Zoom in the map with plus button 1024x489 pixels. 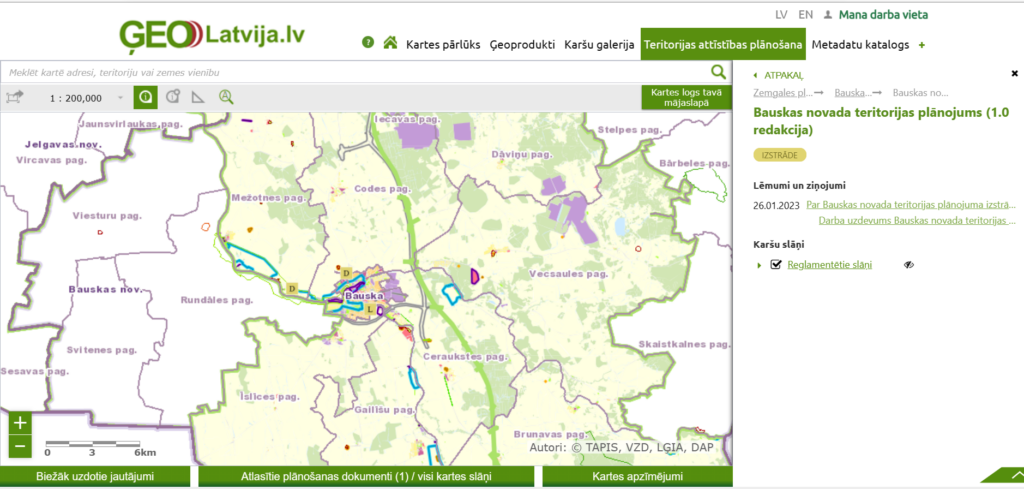[20, 423]
